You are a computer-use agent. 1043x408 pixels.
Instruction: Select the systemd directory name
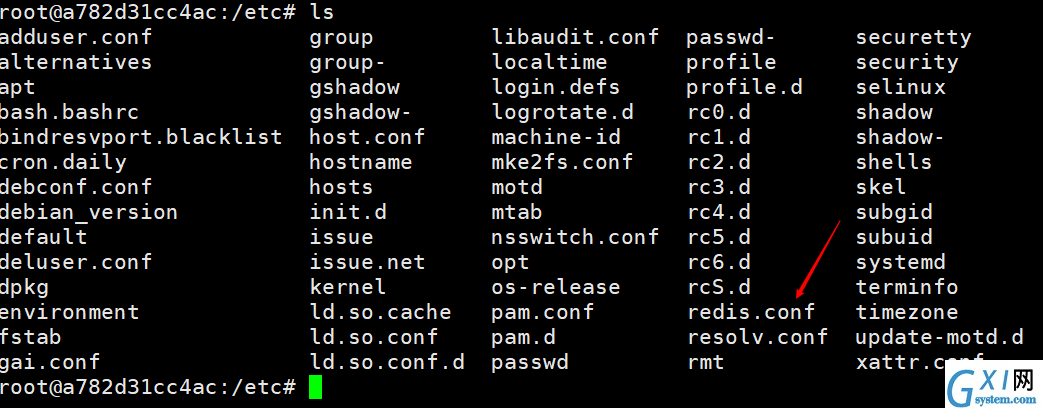tap(901, 262)
